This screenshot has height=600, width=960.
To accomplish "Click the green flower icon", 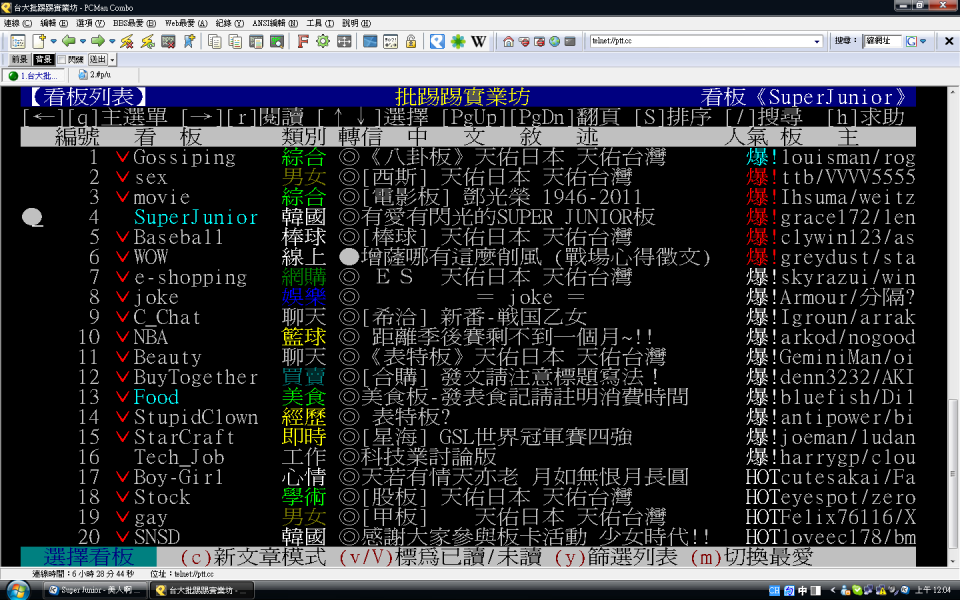I will pyautogui.click(x=458, y=42).
